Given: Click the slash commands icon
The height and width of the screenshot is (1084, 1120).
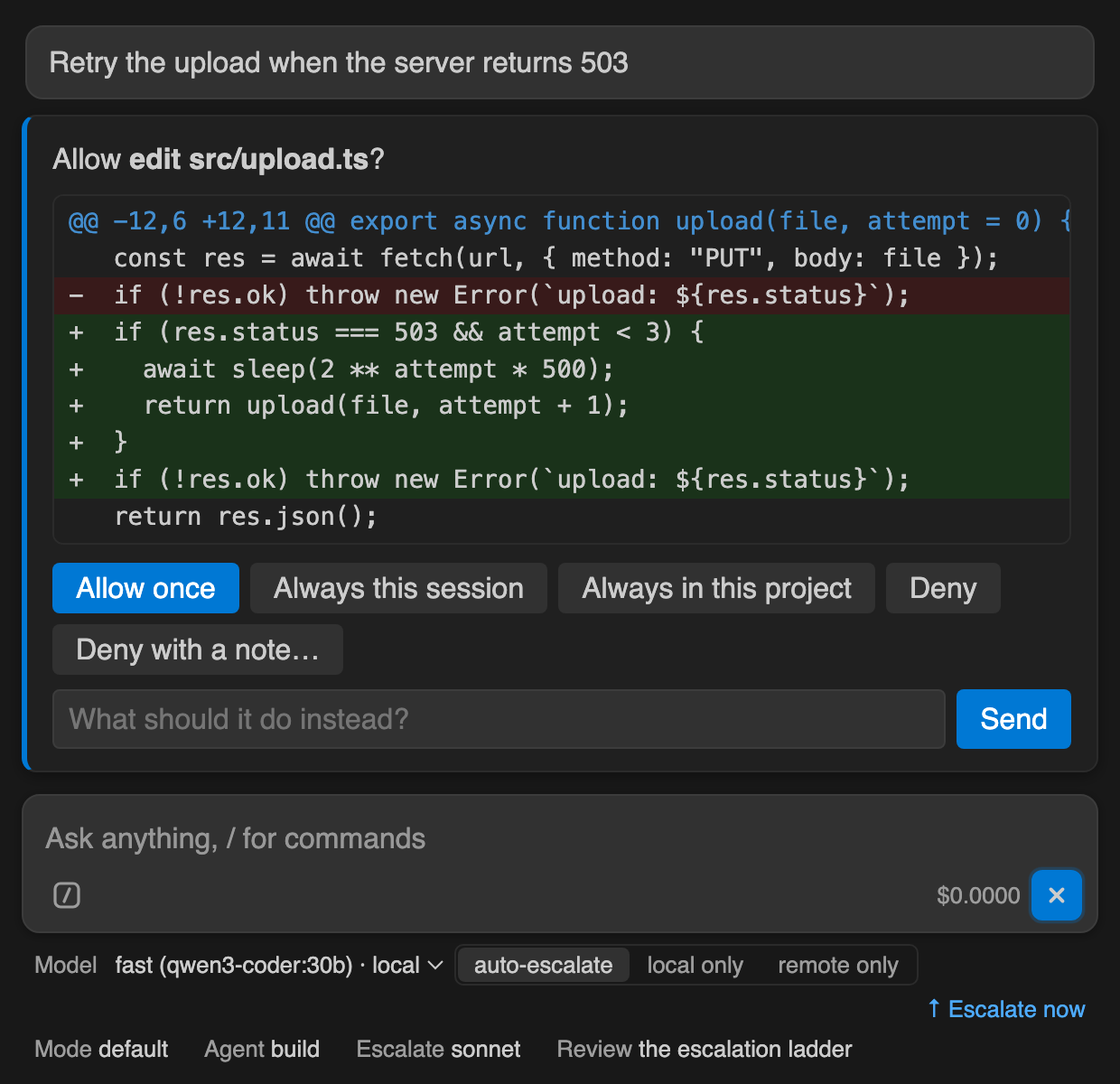Looking at the screenshot, I should (67, 895).
